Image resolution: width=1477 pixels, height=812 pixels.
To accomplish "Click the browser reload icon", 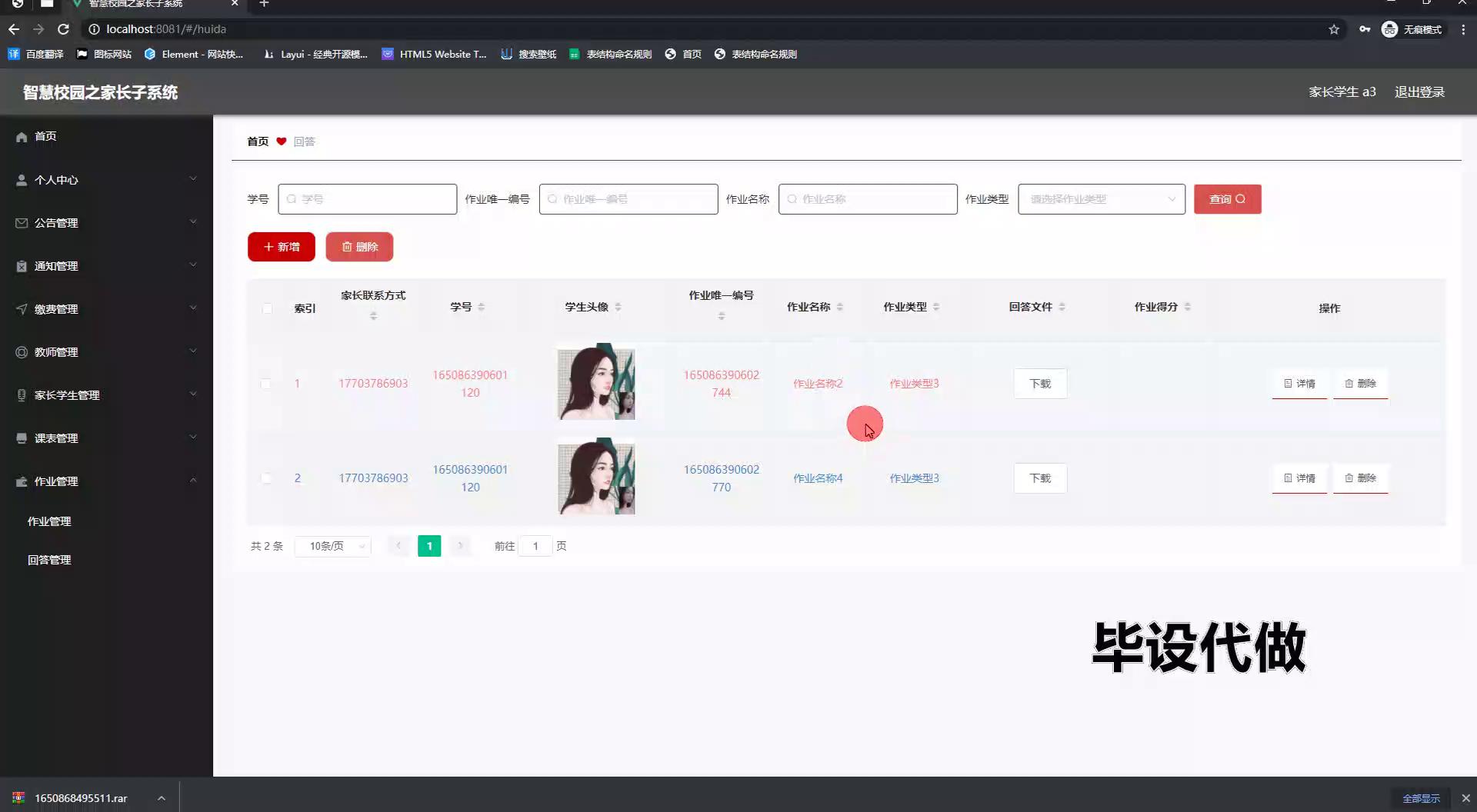I will click(64, 29).
